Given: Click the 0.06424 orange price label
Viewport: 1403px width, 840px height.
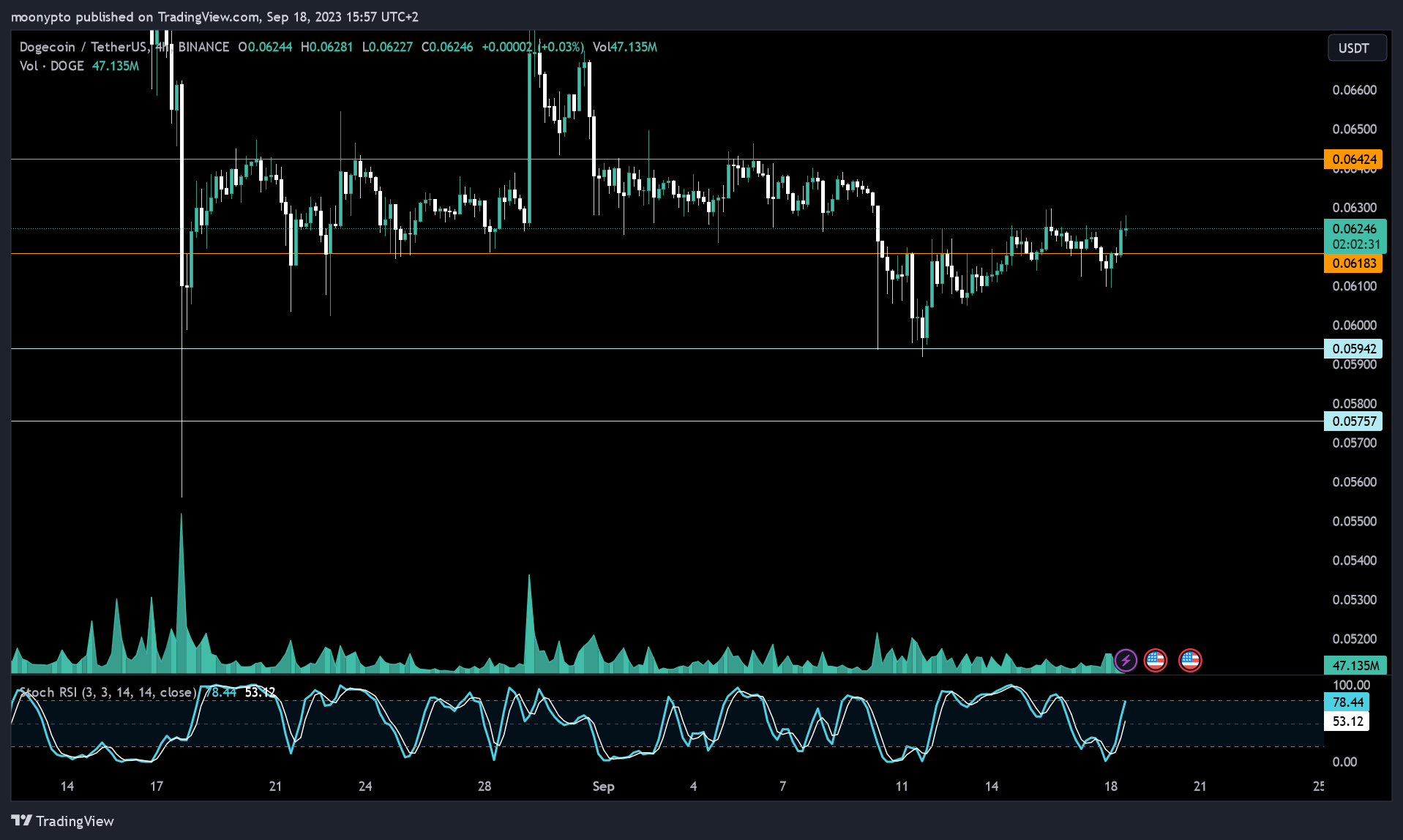Looking at the screenshot, I should click(x=1353, y=160).
